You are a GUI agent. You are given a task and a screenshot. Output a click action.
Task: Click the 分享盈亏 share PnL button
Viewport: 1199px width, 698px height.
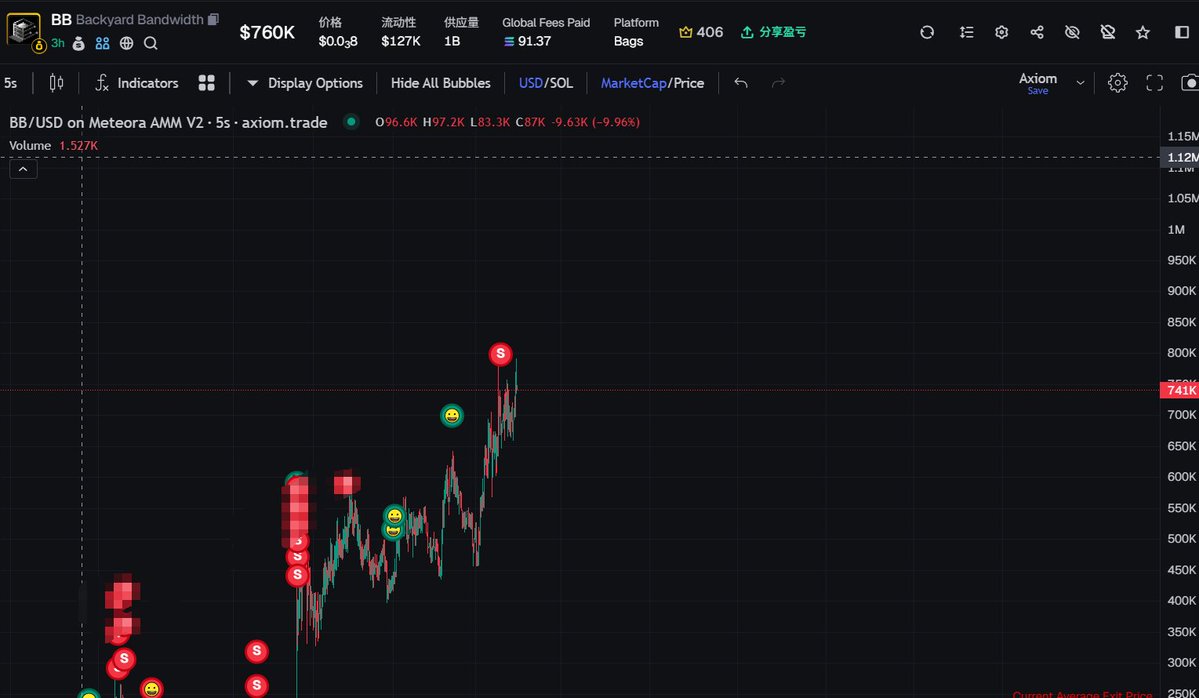click(773, 32)
